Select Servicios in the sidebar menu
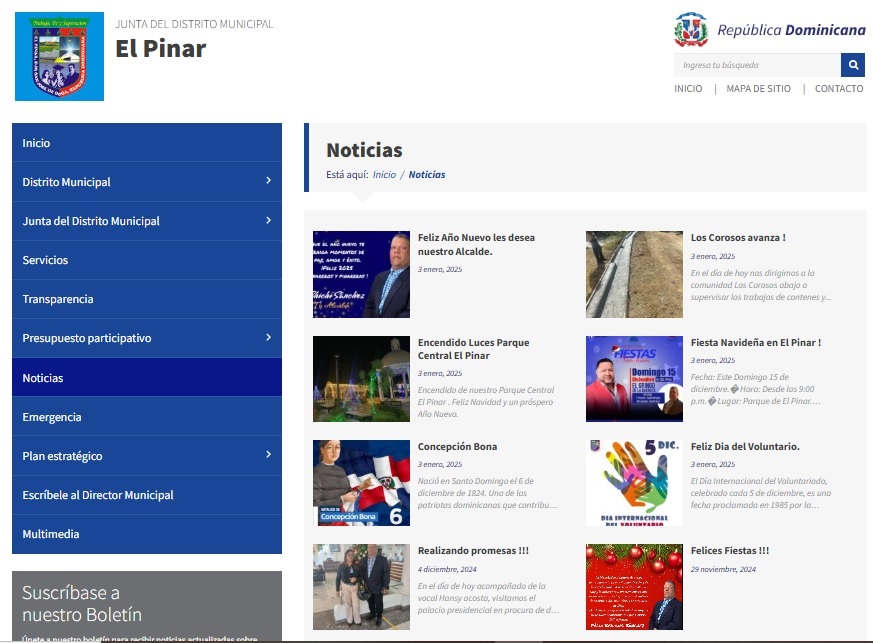Screen dimensions: 873x643 45,260
